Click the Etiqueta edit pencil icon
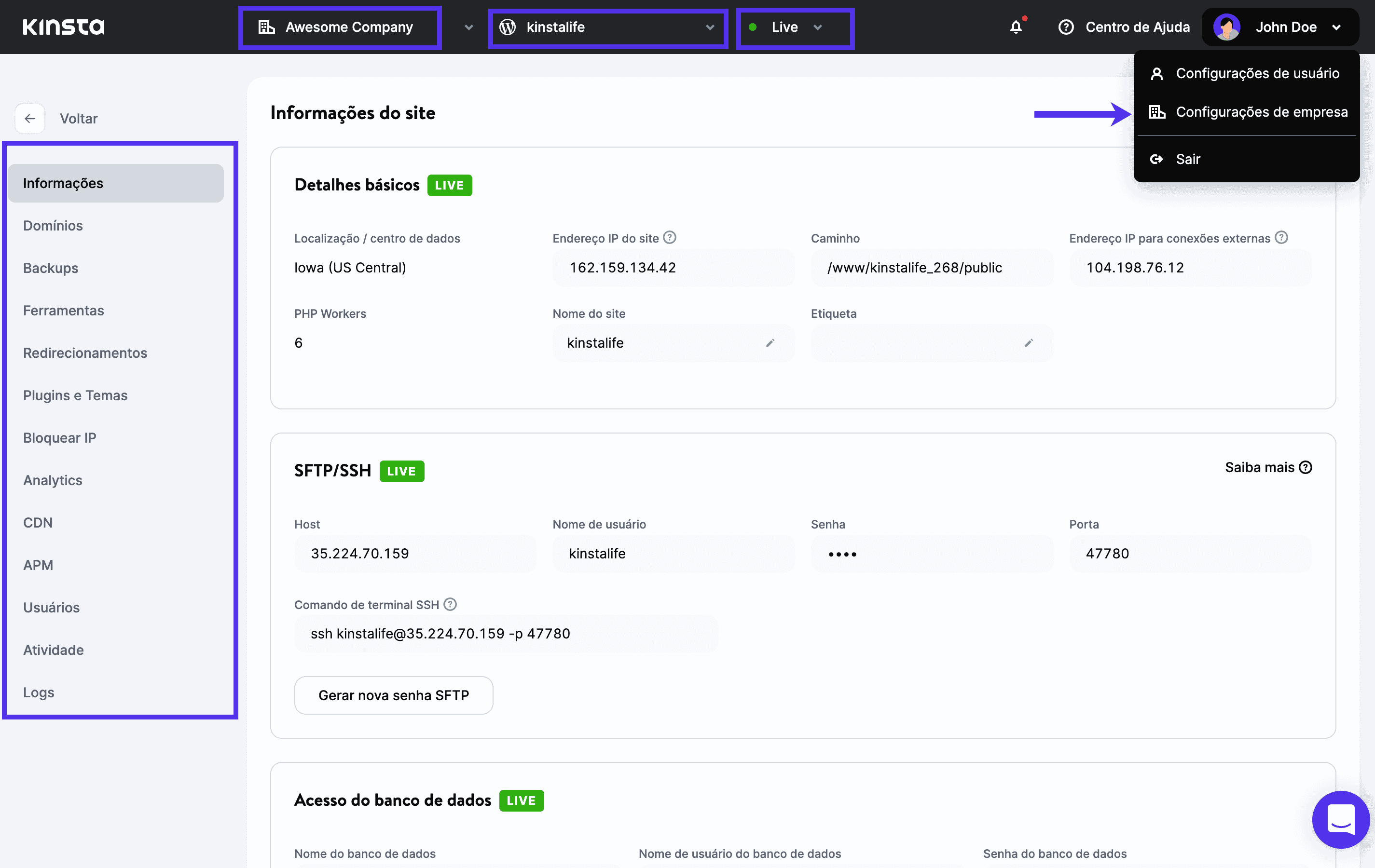 click(x=1029, y=343)
